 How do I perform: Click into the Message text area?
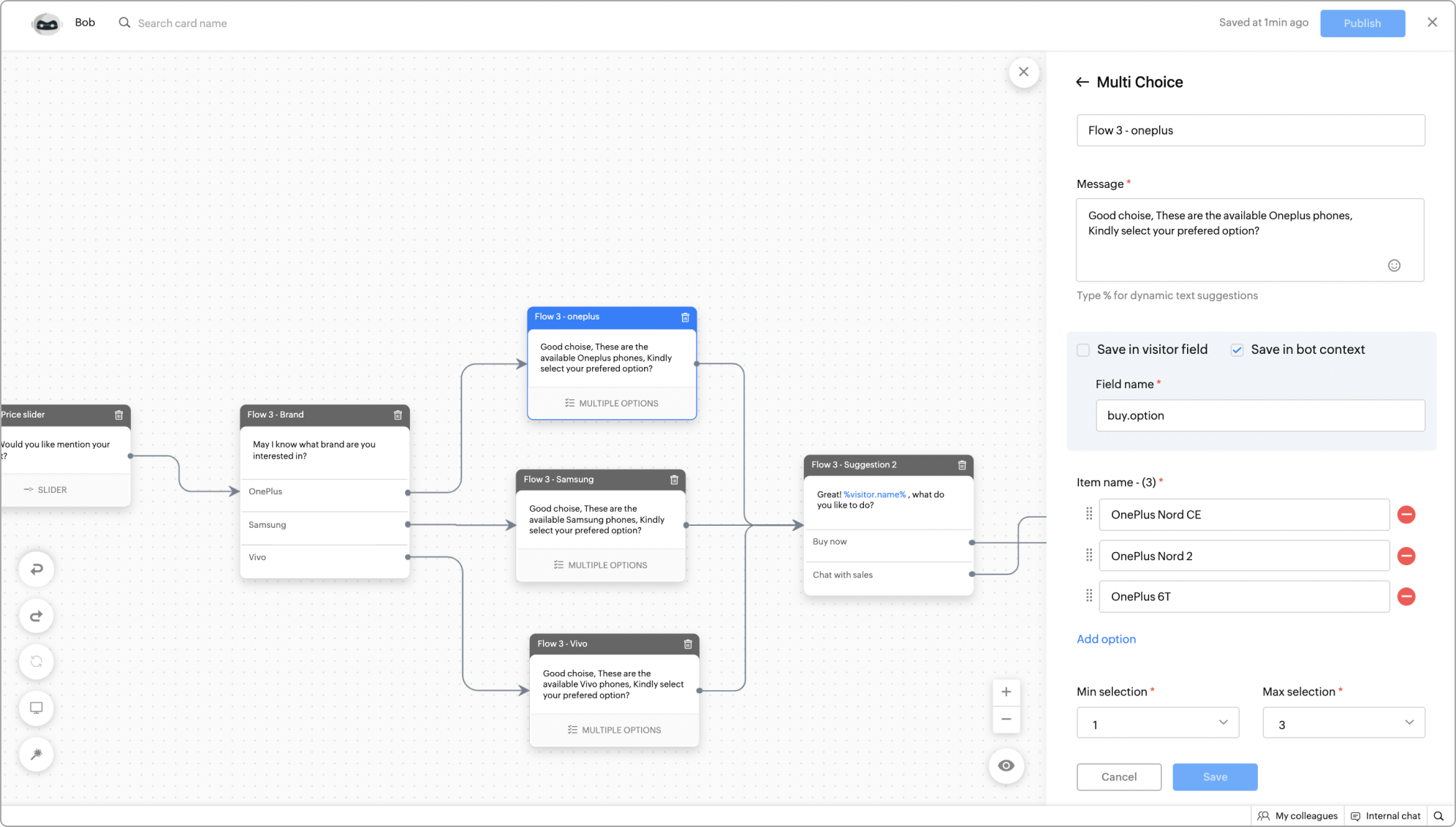point(1250,240)
